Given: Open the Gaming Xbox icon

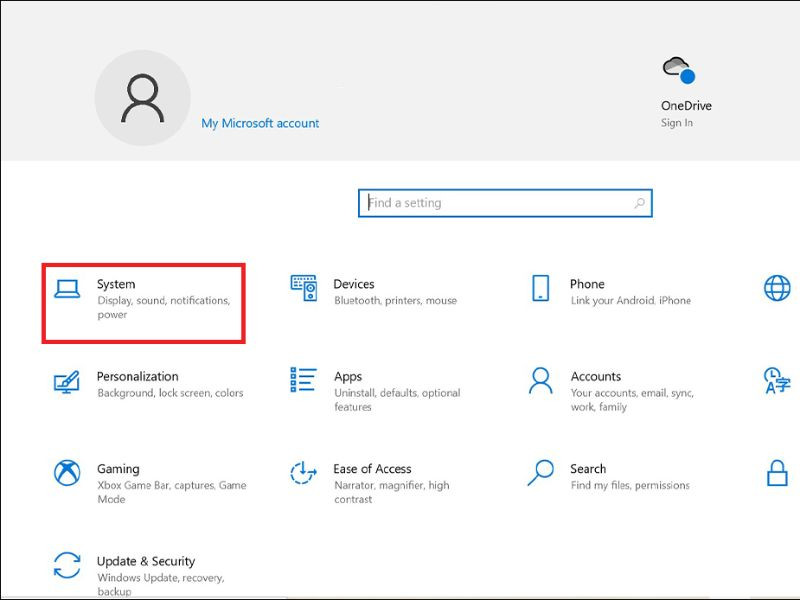Looking at the screenshot, I should point(67,473).
